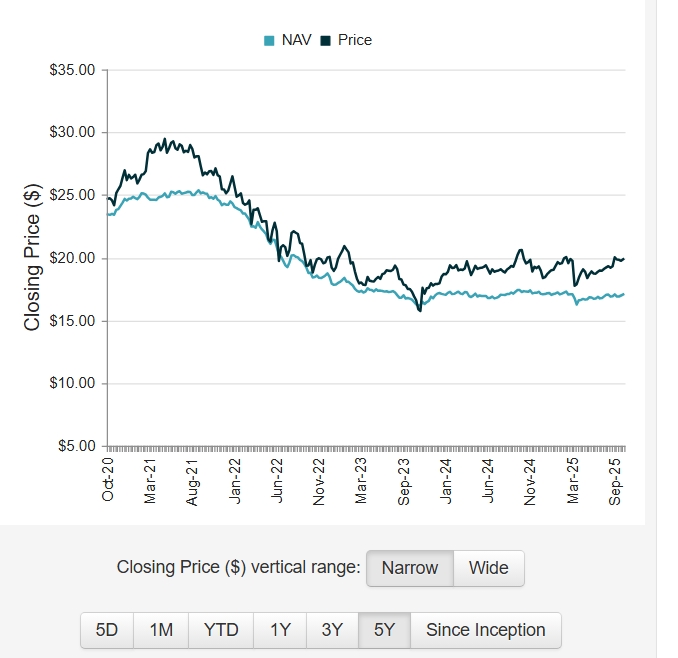Toggle the NAV series legend text
The width and height of the screenshot is (678, 658).
297,40
